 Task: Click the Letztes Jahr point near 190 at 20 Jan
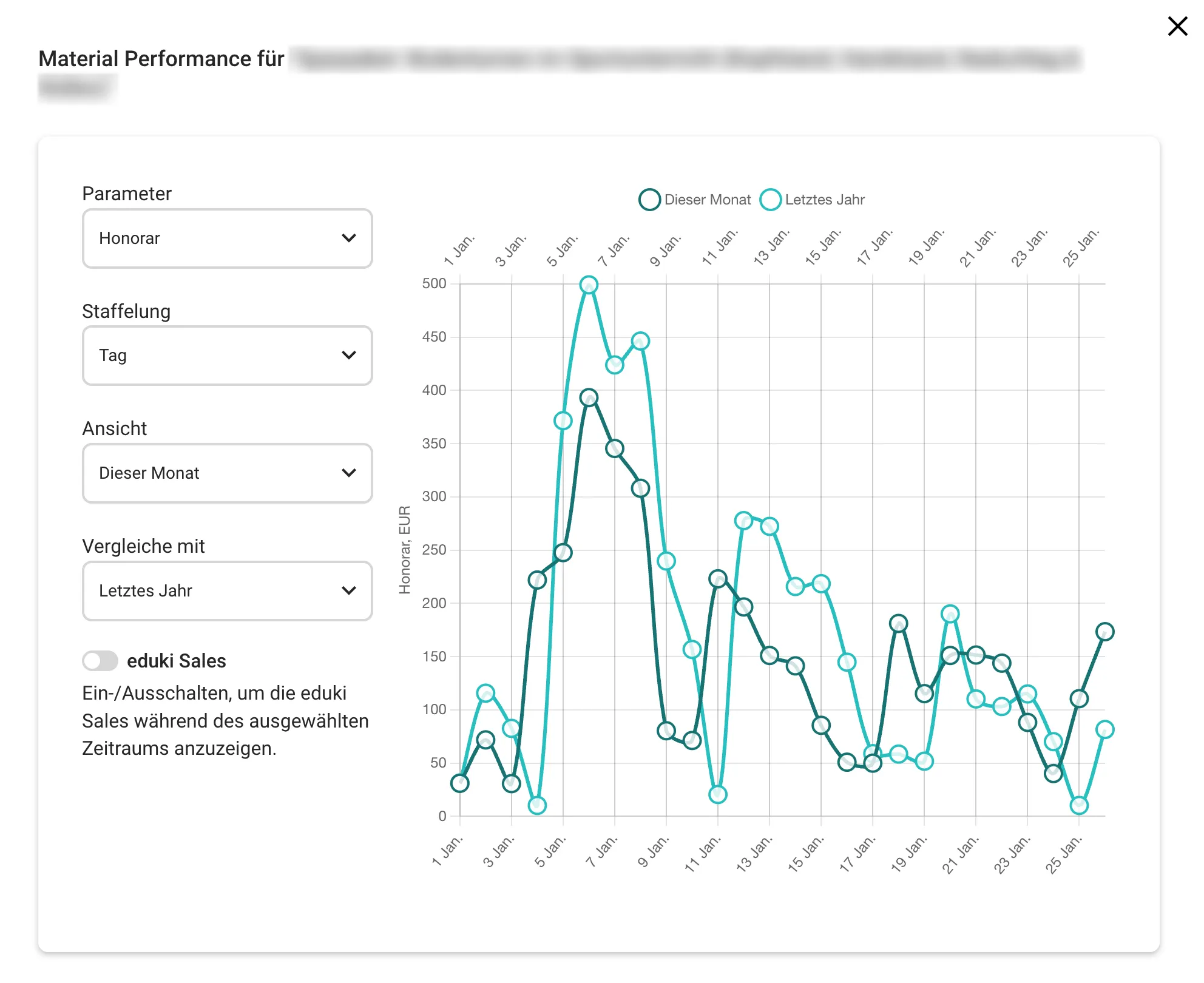(x=950, y=614)
